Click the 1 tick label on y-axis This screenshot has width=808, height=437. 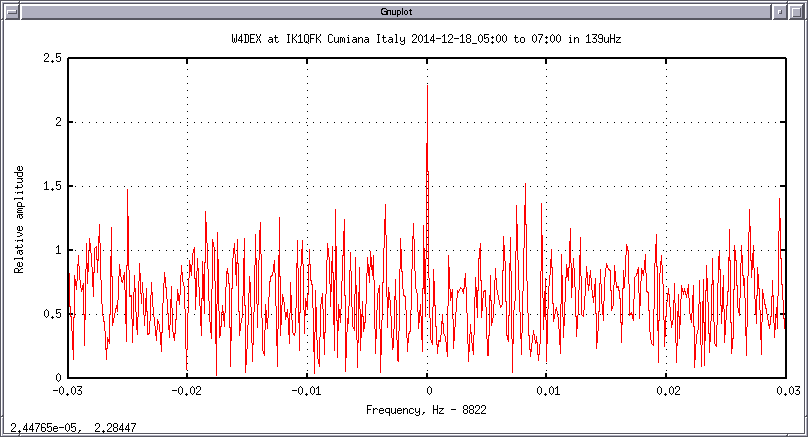click(57, 250)
